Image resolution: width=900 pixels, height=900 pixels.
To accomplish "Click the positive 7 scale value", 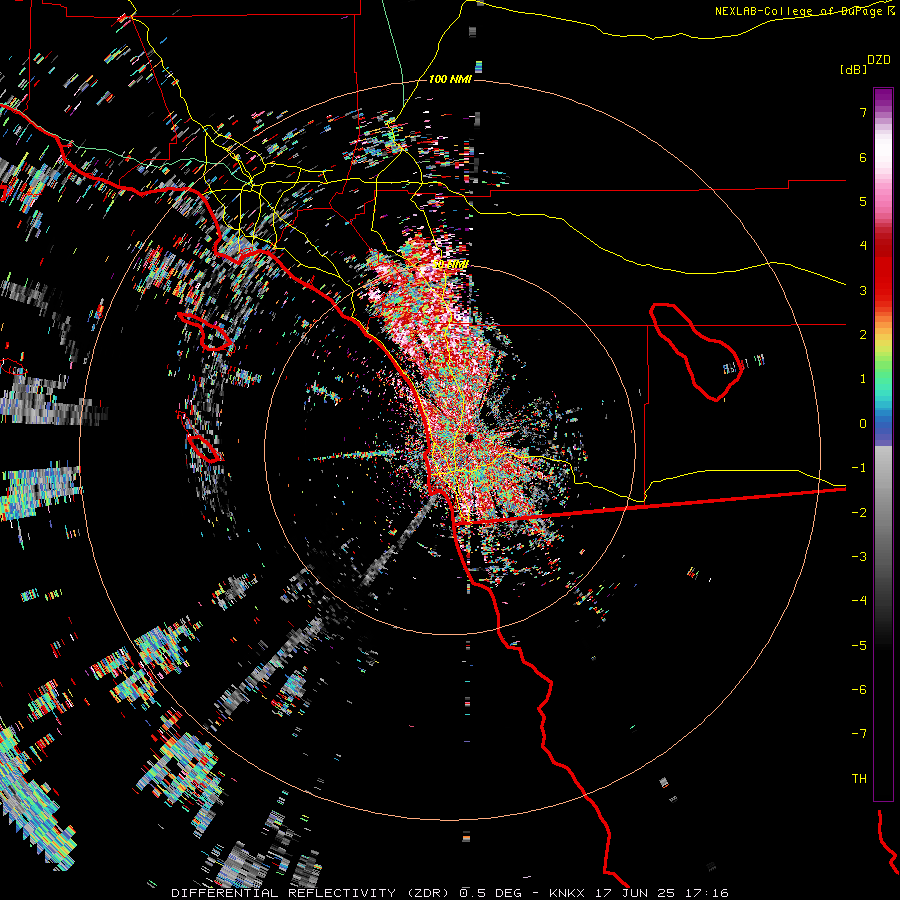I will (x=863, y=112).
